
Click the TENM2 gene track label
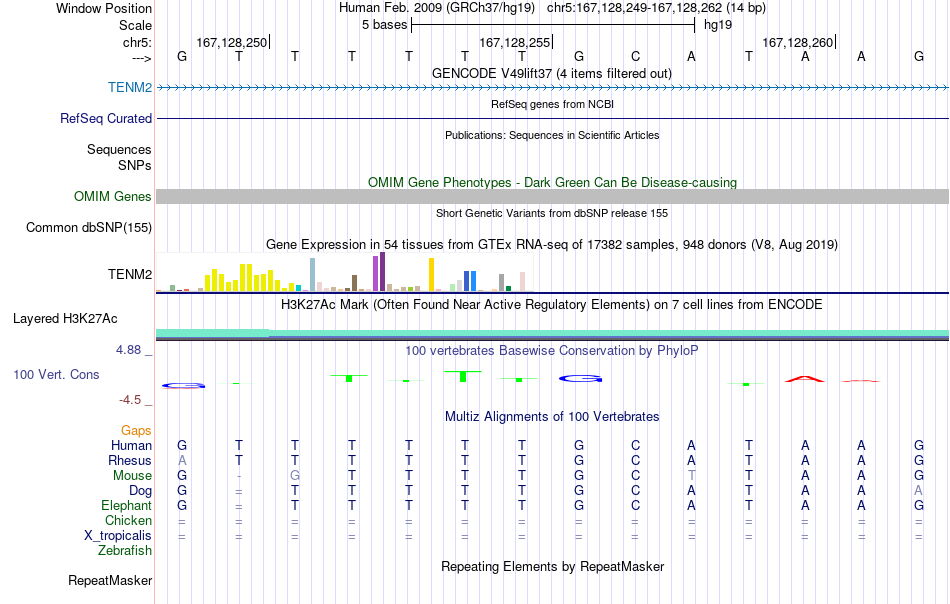coord(130,87)
